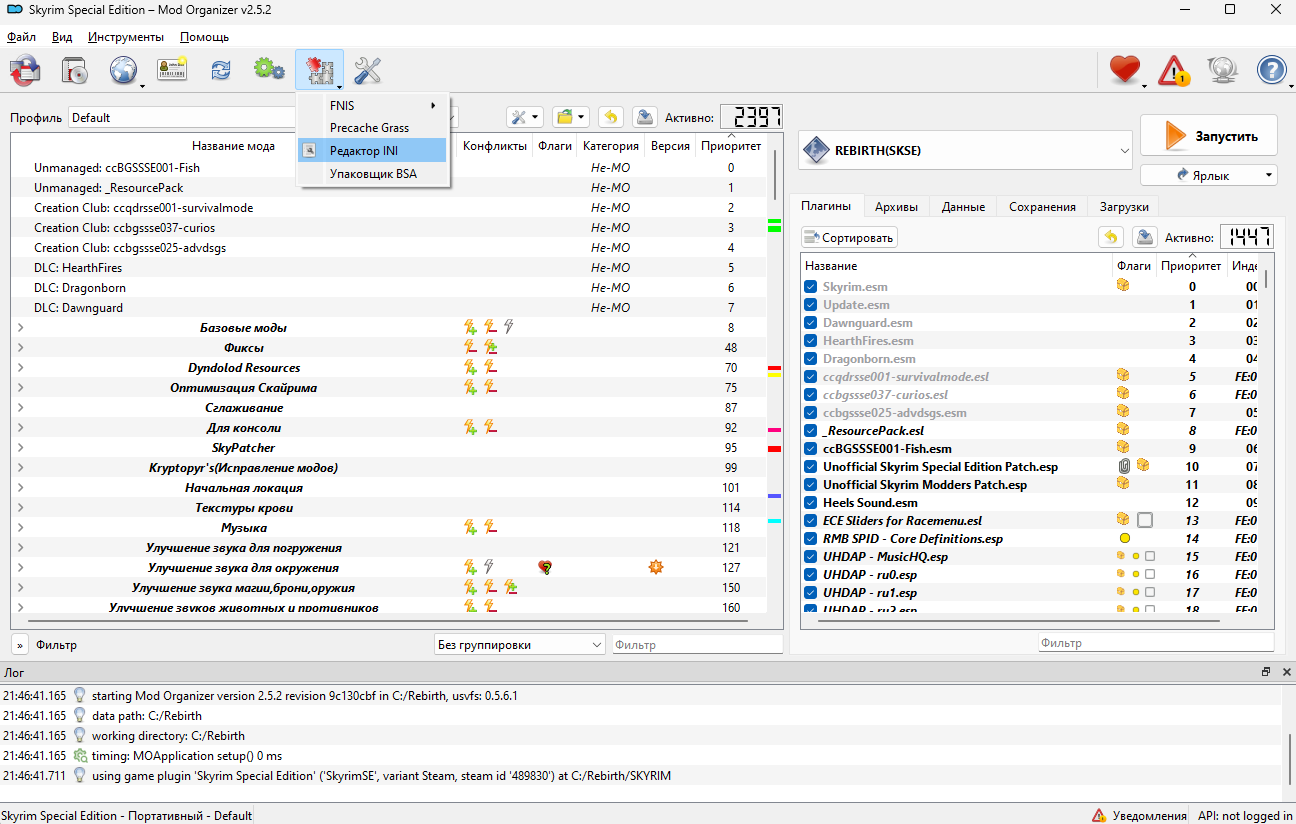
Task: Restore mod list backup using yellow arrow icon
Action: [611, 117]
